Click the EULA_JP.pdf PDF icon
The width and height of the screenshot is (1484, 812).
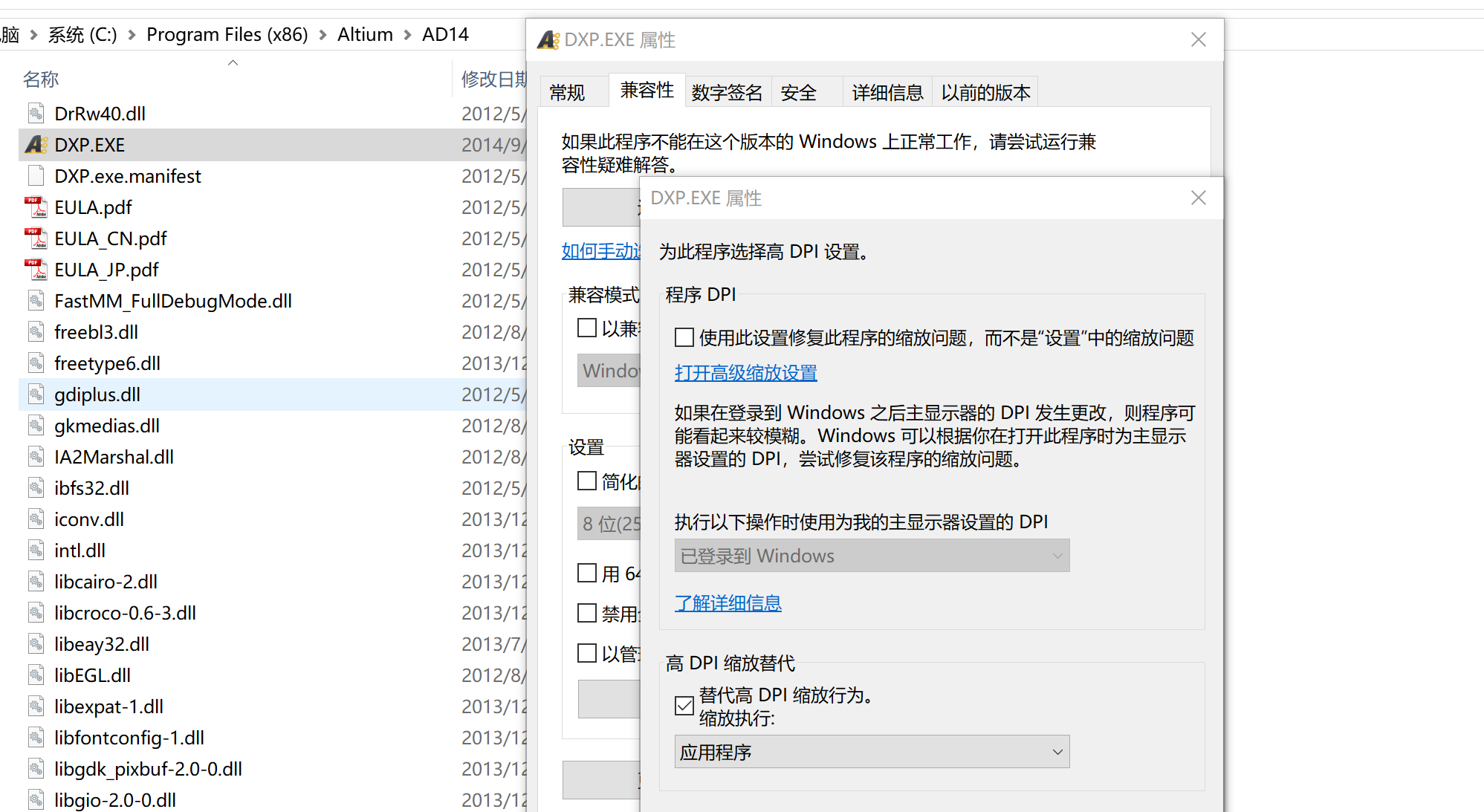[x=36, y=270]
